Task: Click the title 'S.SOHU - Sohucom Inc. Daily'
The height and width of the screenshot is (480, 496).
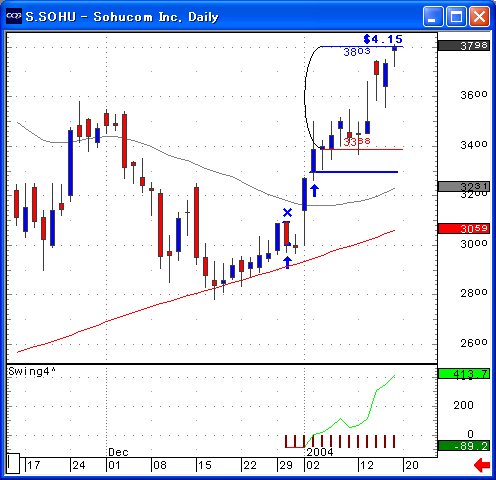Action: point(122,17)
